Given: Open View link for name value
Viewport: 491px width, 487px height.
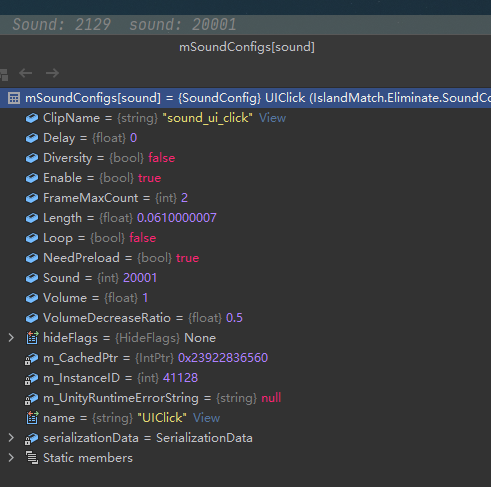Looking at the screenshot, I should pyautogui.click(x=206, y=418).
